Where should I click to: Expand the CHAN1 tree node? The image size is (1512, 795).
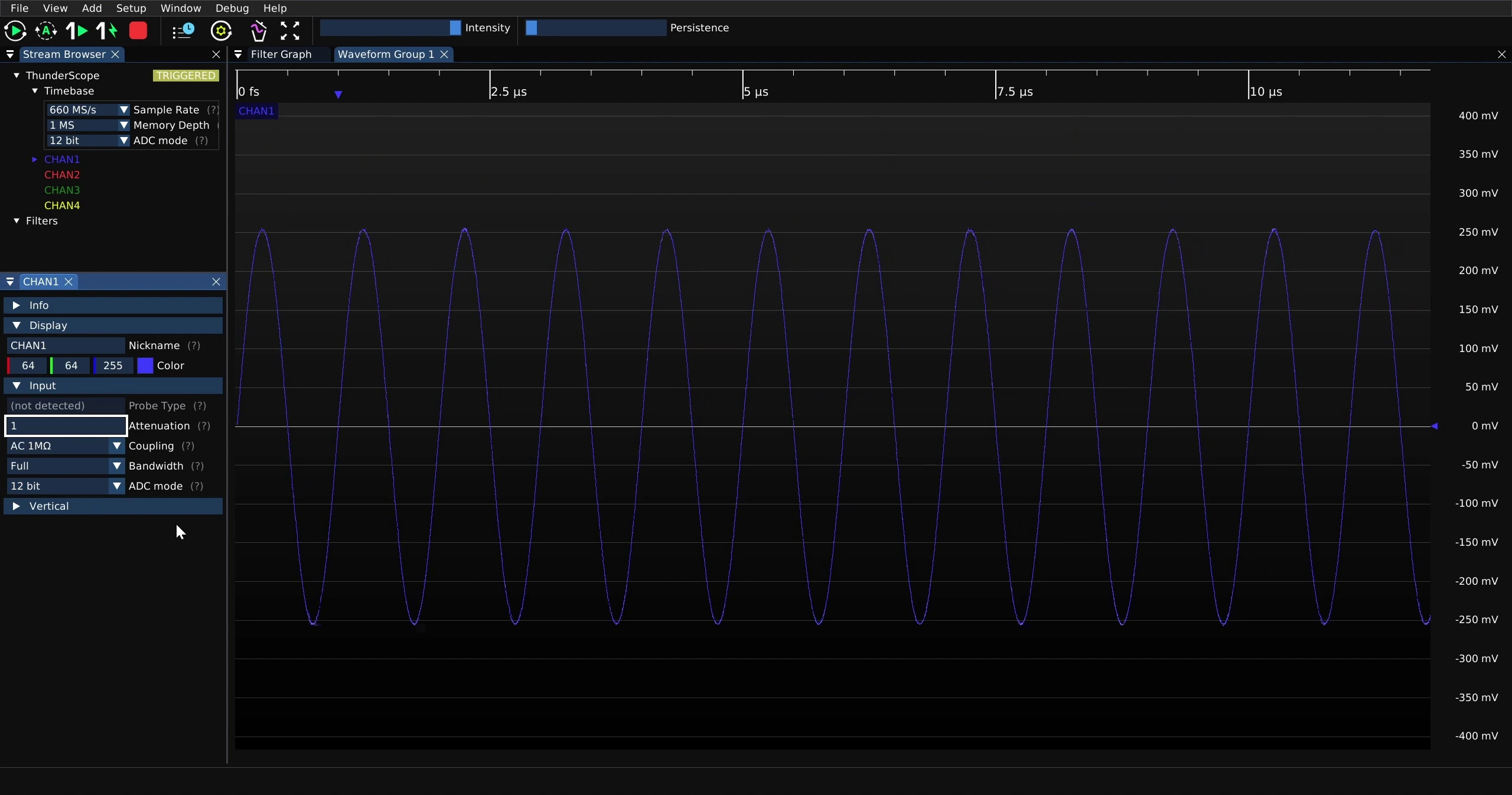coord(34,159)
